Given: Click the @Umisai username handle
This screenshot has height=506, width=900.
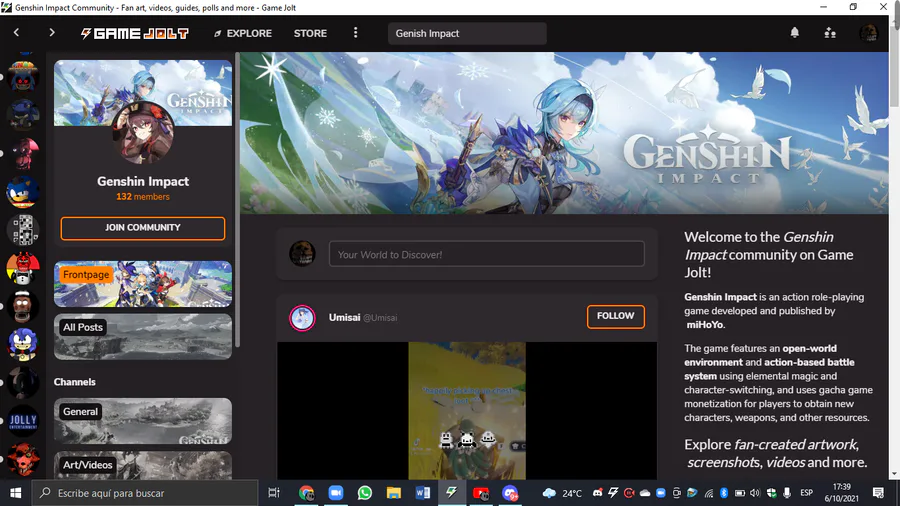Looking at the screenshot, I should [x=380, y=318].
